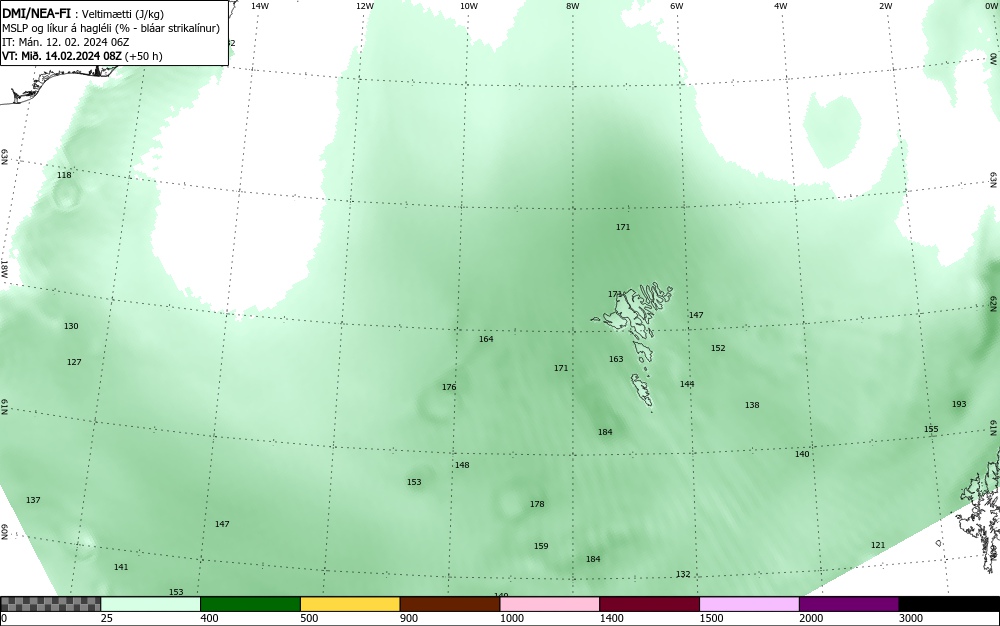Click the map value '121'

[878, 546]
